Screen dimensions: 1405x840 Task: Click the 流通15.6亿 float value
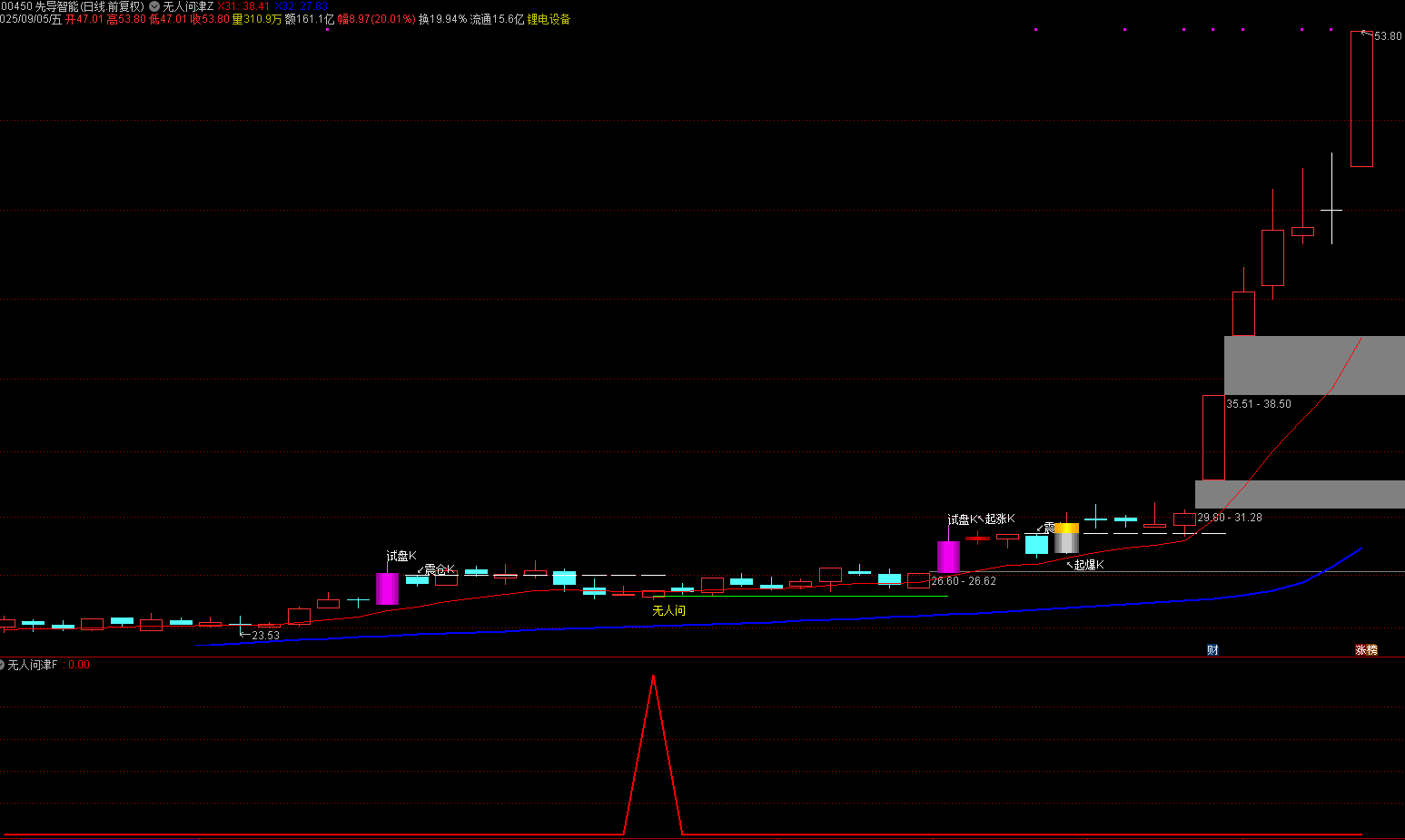(497, 19)
